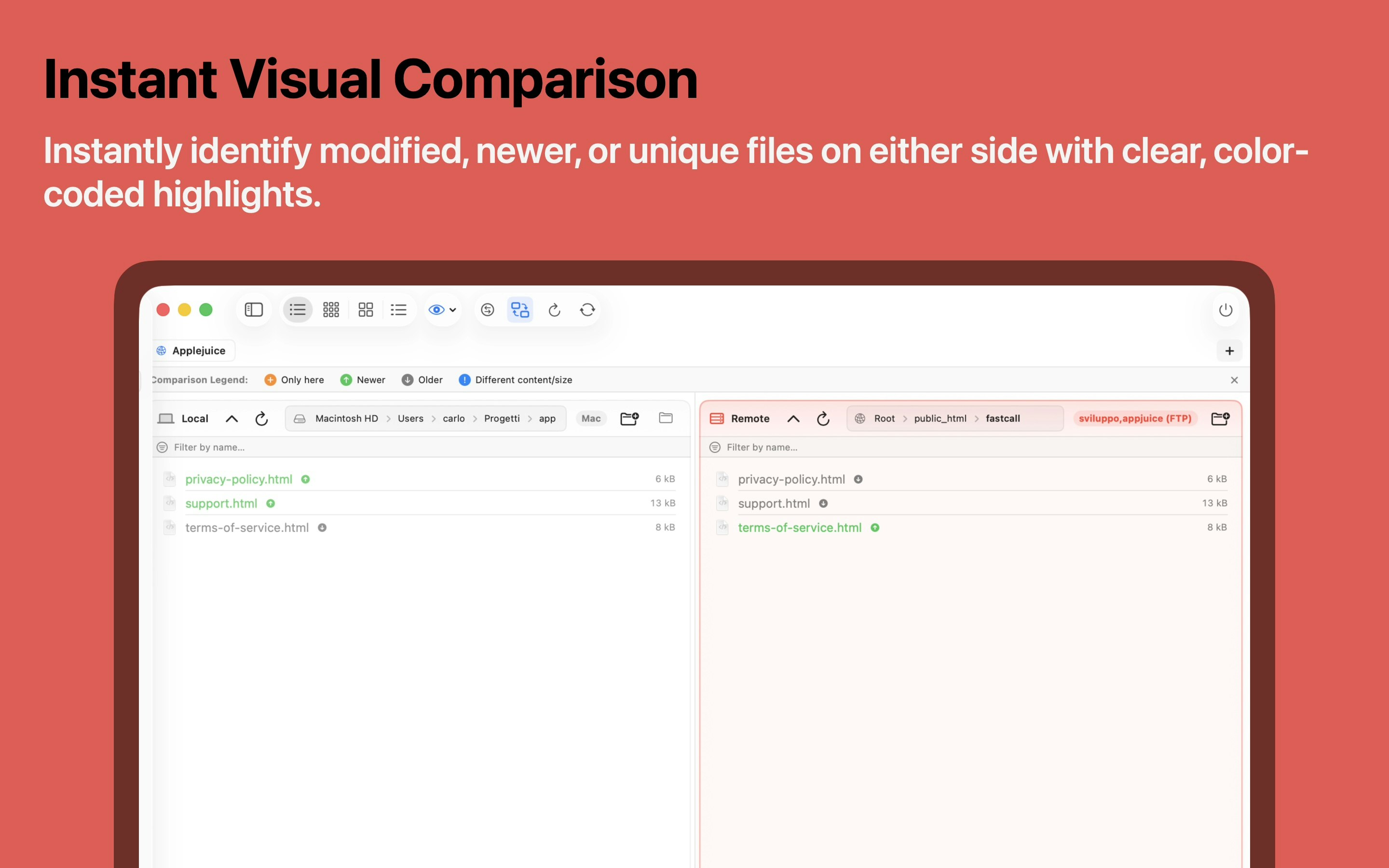Image resolution: width=1389 pixels, height=868 pixels.
Task: Click the globe icon before Root
Action: [860, 419]
